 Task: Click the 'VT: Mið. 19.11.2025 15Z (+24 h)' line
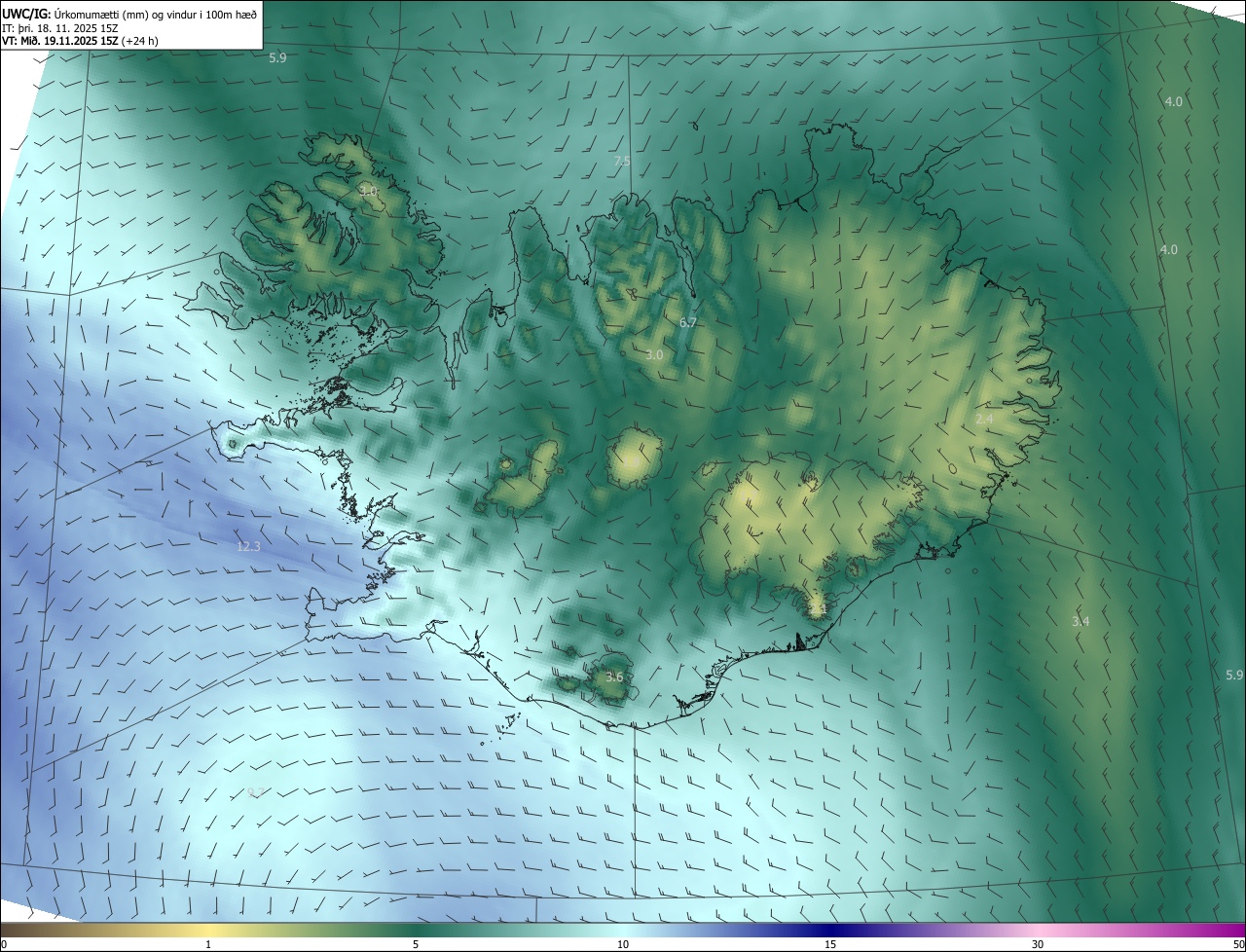tap(80, 41)
